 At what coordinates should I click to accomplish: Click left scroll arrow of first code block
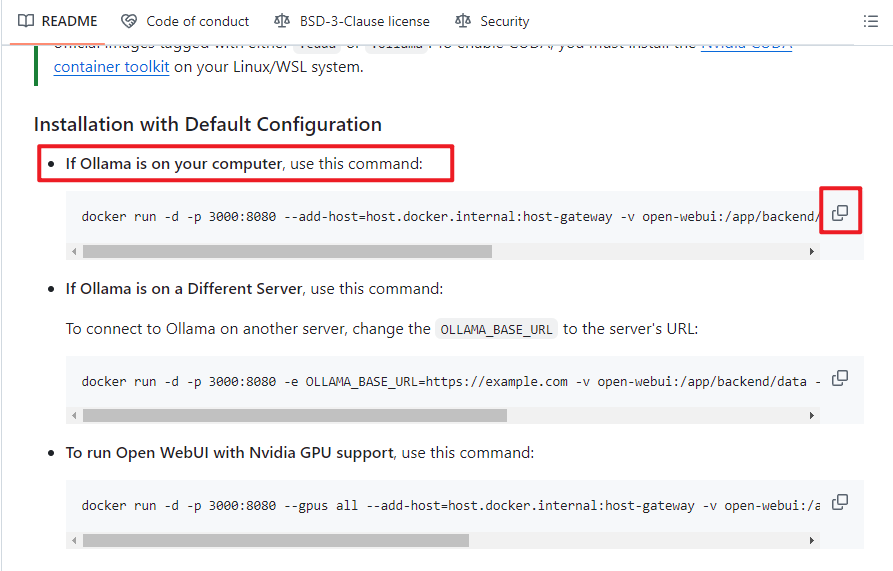pos(74,252)
